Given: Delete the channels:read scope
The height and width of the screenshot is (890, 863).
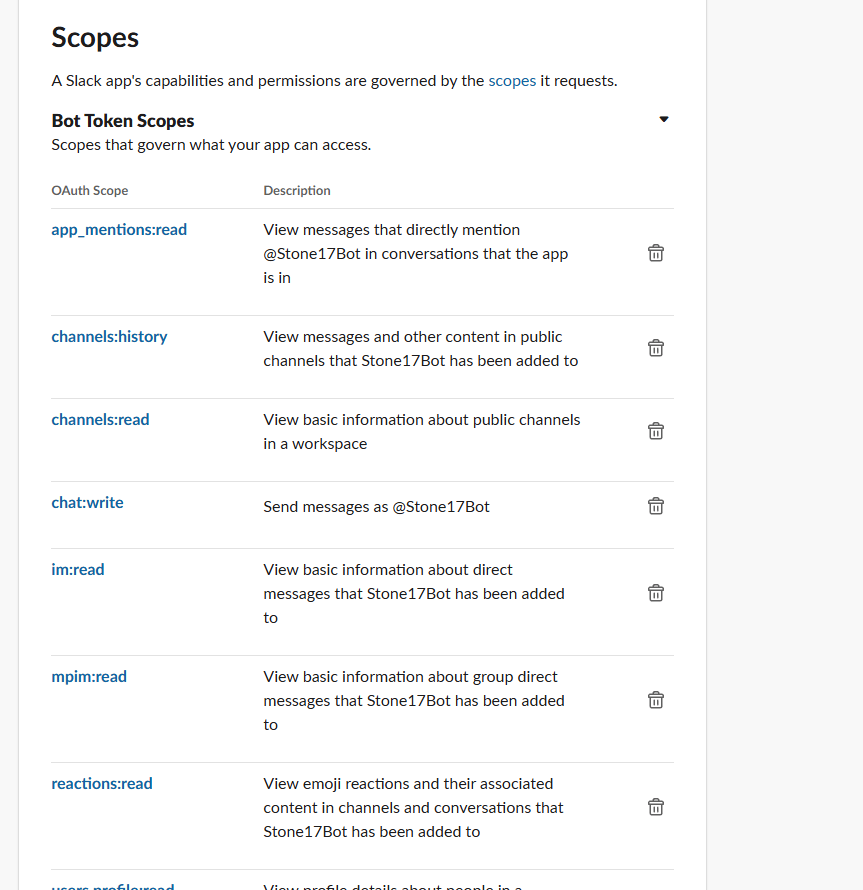Looking at the screenshot, I should point(656,431).
